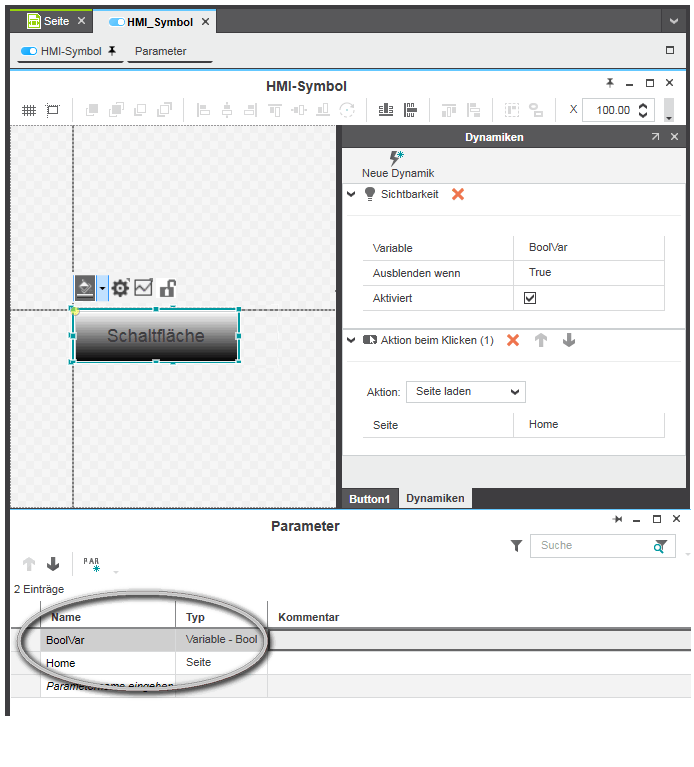Click the filter funnel icon beside Suche
Viewport: 694px width, 767px height.
click(x=516, y=546)
